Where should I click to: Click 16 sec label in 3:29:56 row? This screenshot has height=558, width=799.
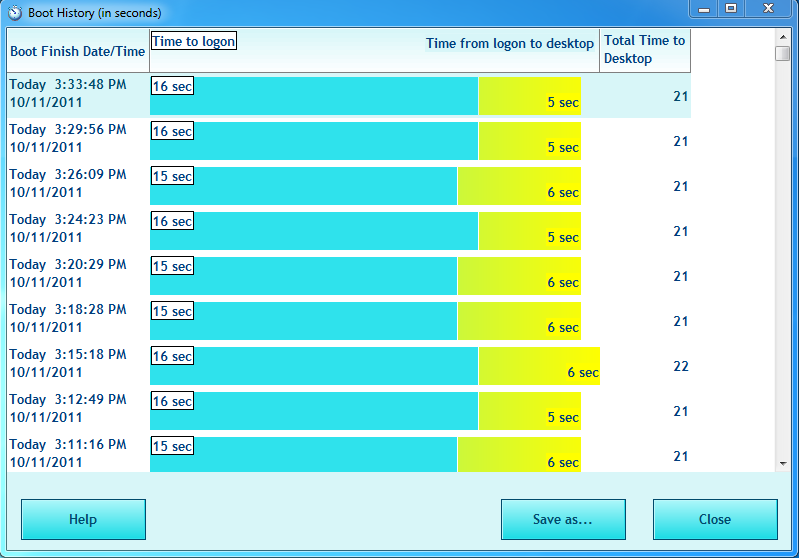[172, 131]
